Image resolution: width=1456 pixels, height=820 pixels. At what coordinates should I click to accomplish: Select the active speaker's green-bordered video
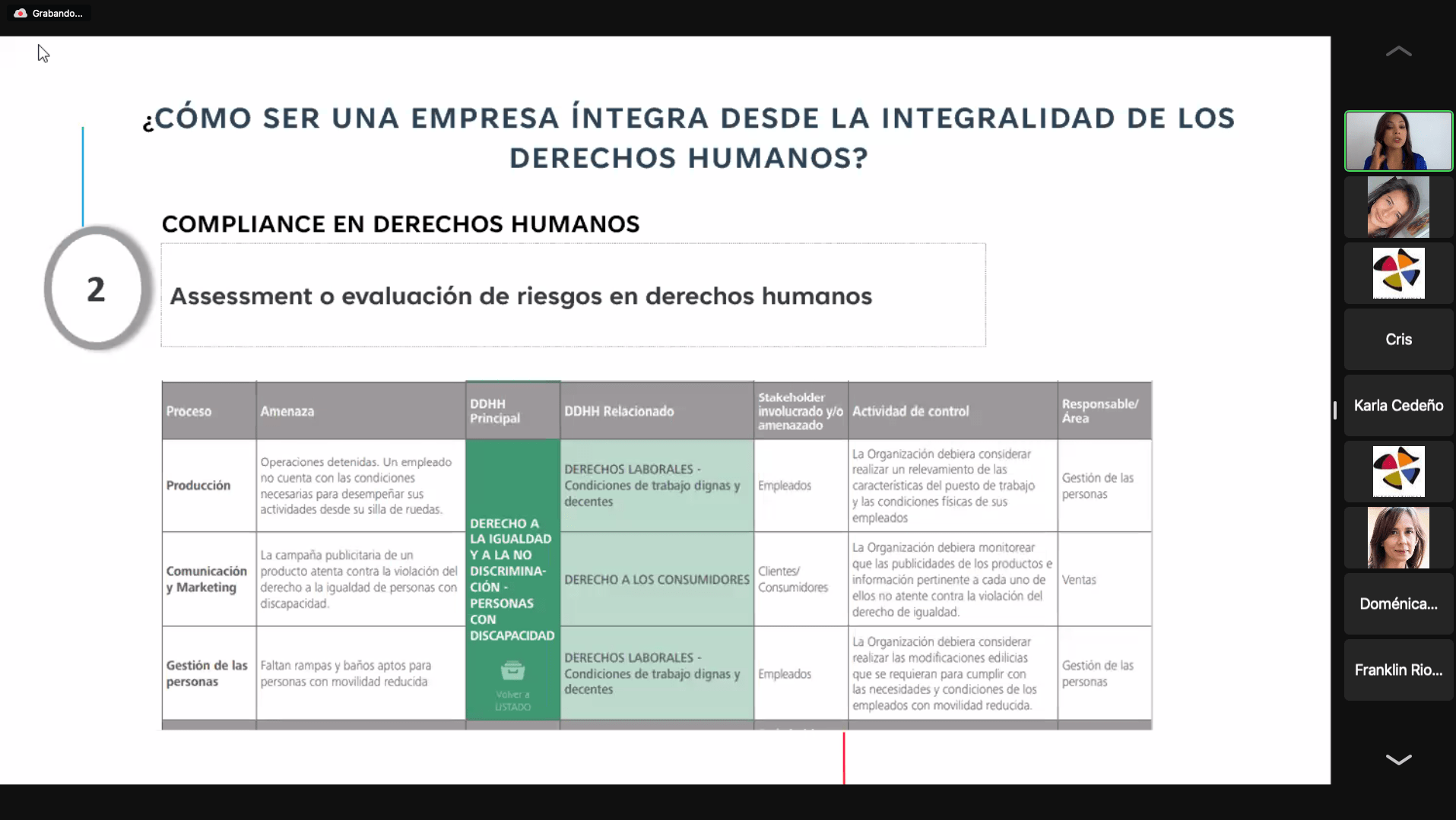1397,141
